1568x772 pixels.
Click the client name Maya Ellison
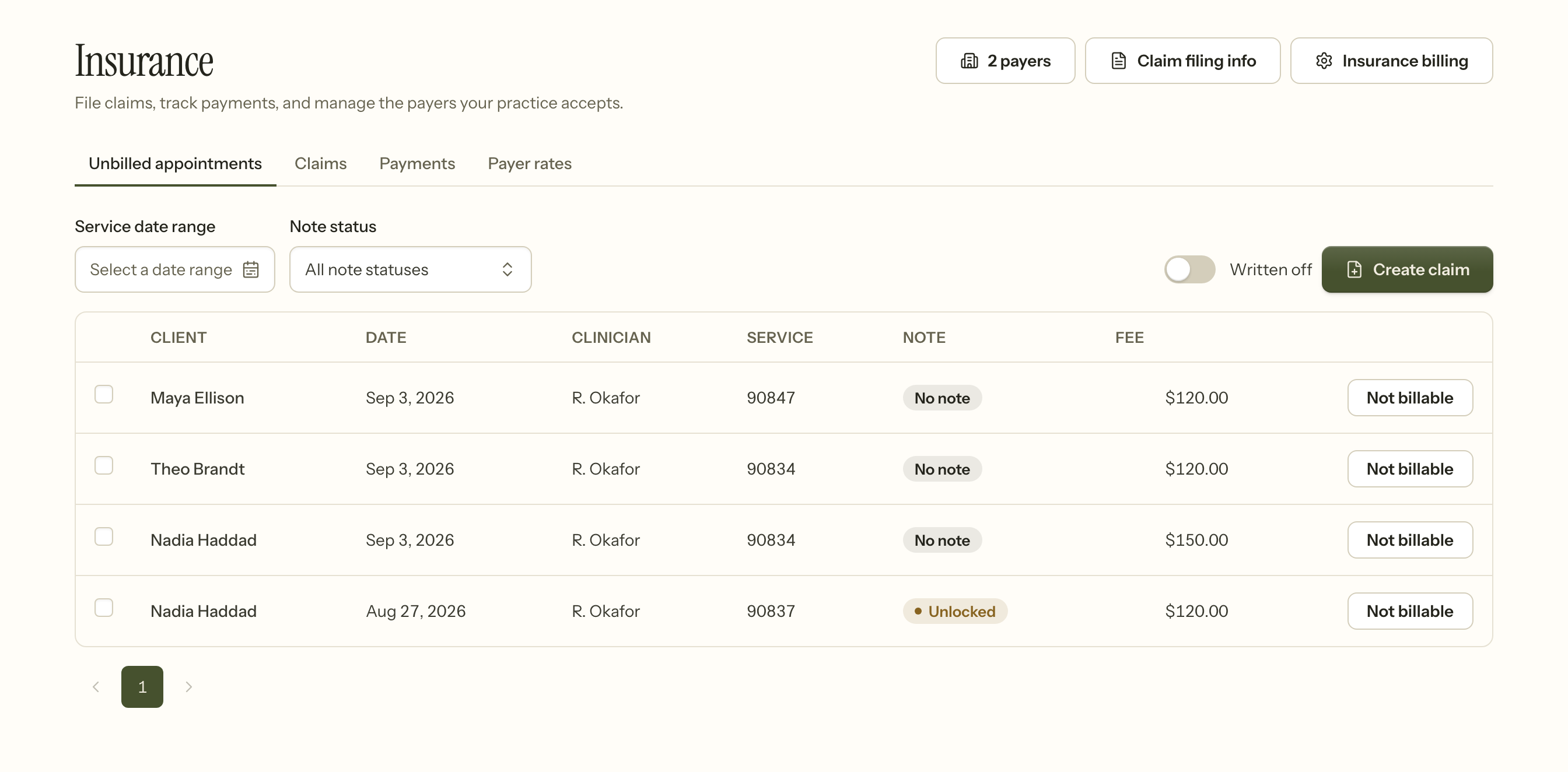197,398
